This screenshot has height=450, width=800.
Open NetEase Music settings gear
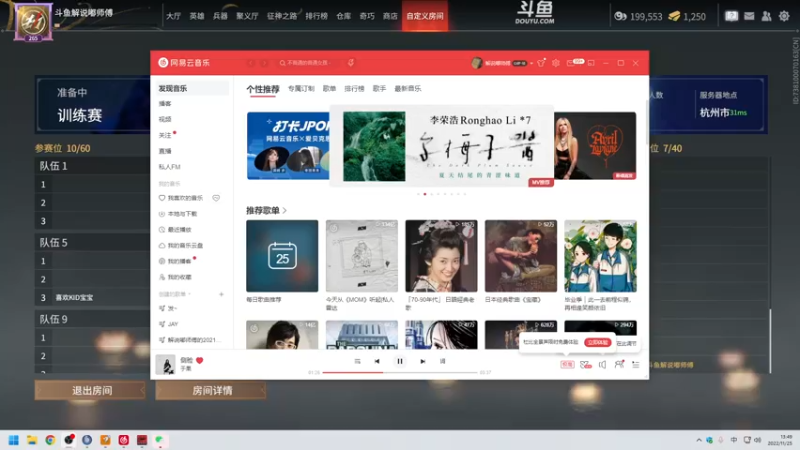click(556, 63)
